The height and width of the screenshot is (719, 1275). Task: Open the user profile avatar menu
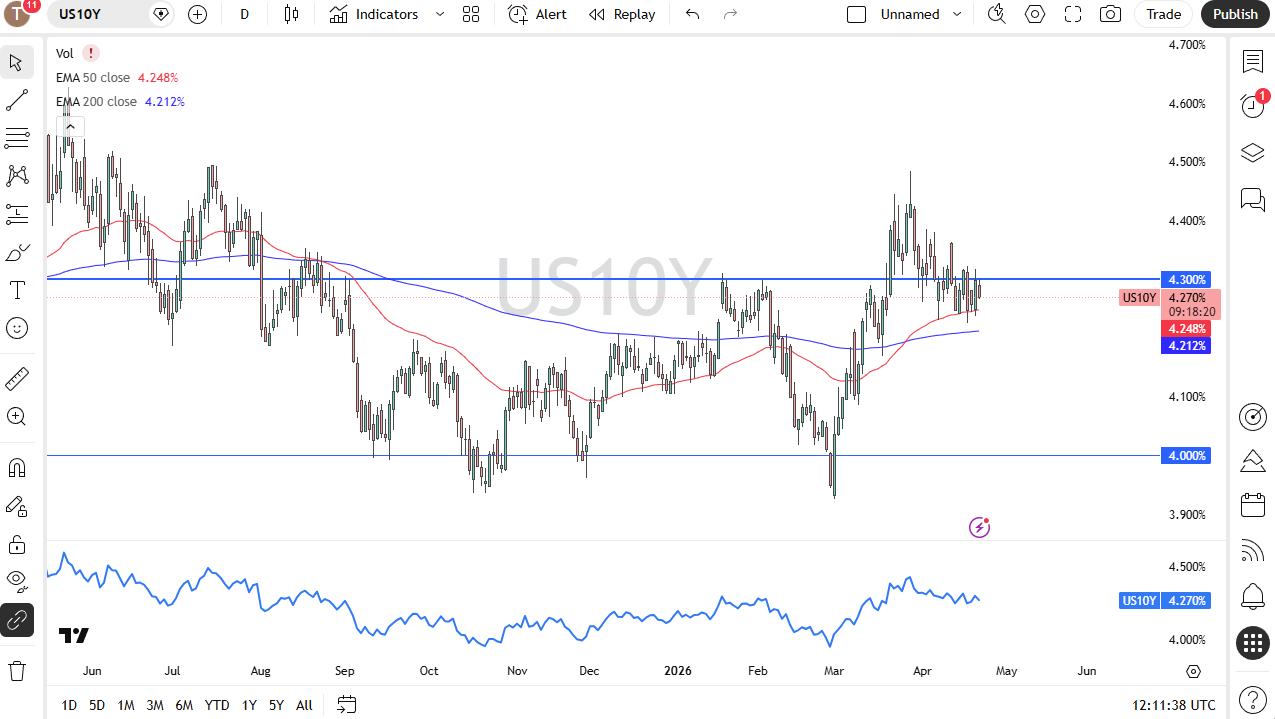[19, 14]
